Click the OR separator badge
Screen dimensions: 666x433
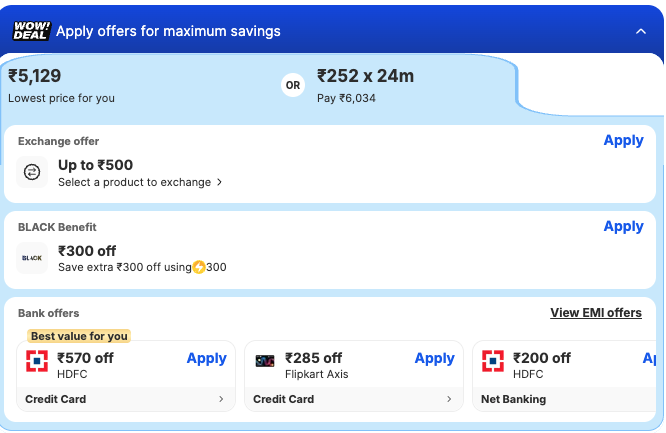click(x=293, y=85)
